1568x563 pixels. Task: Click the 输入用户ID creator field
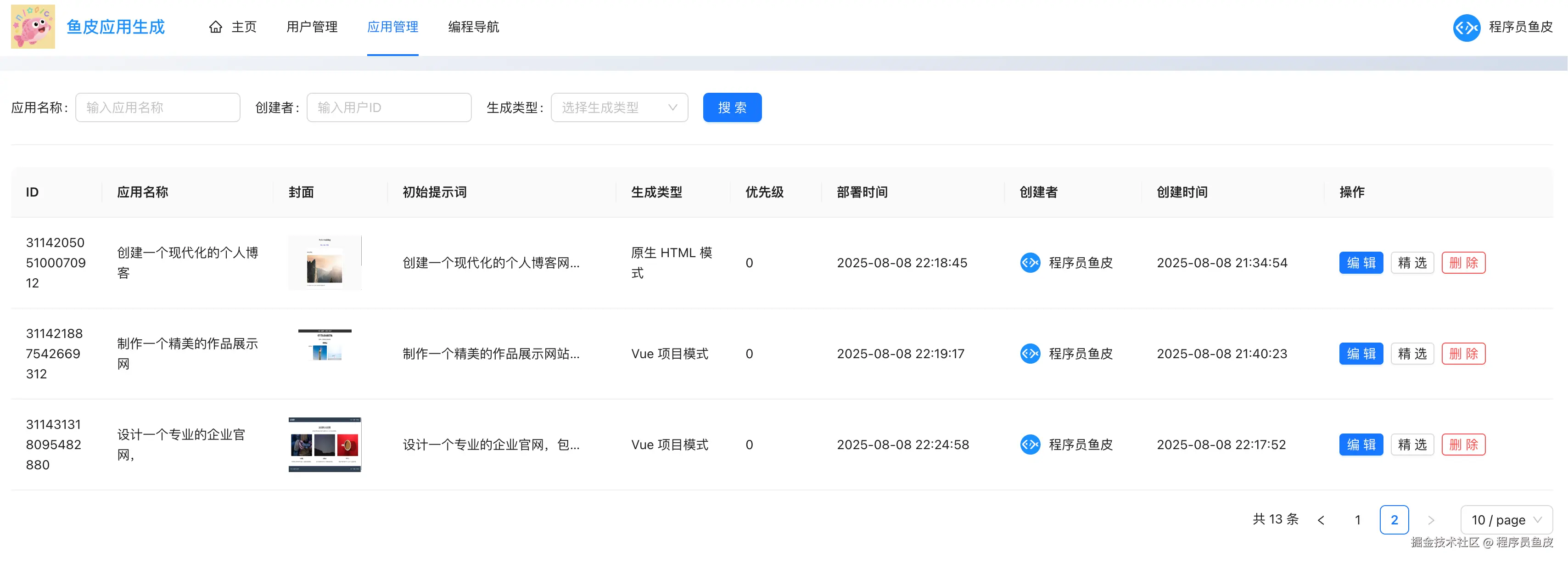click(x=389, y=108)
